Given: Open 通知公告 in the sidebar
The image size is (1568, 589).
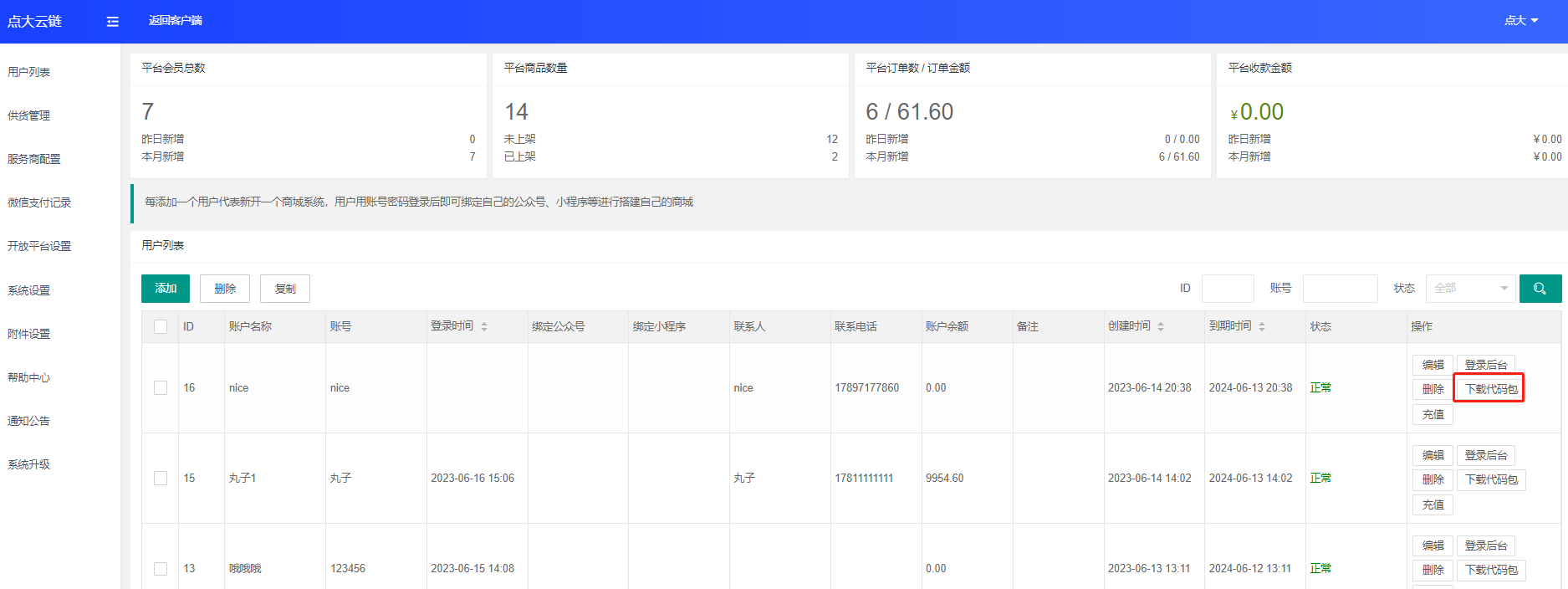Looking at the screenshot, I should pyautogui.click(x=29, y=421).
